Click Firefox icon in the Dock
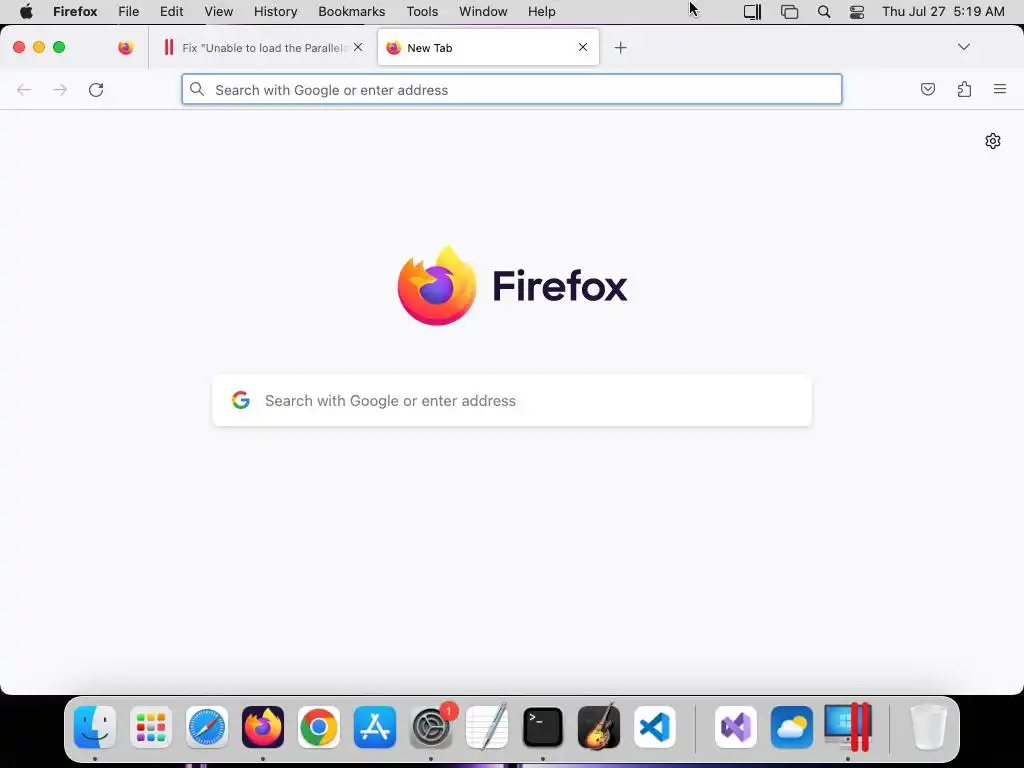 tap(263, 727)
